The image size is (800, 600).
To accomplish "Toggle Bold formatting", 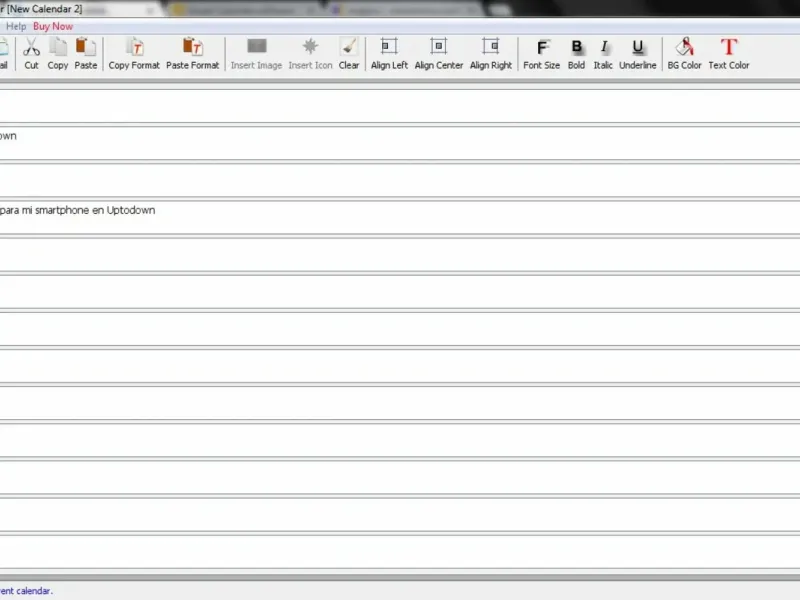I will [577, 53].
